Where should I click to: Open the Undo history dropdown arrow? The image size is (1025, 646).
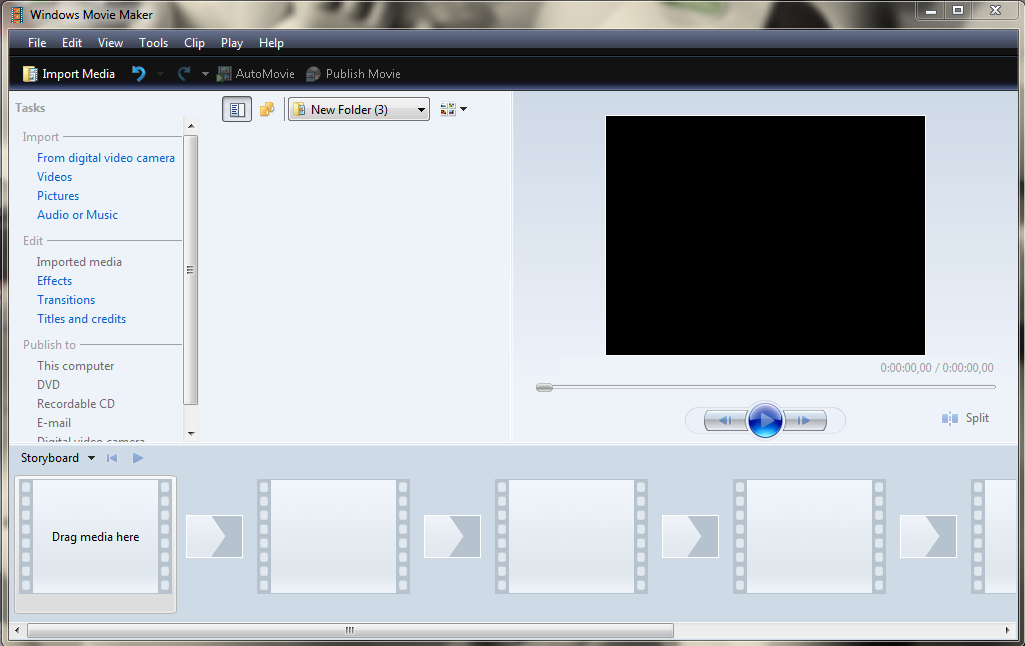click(x=160, y=74)
